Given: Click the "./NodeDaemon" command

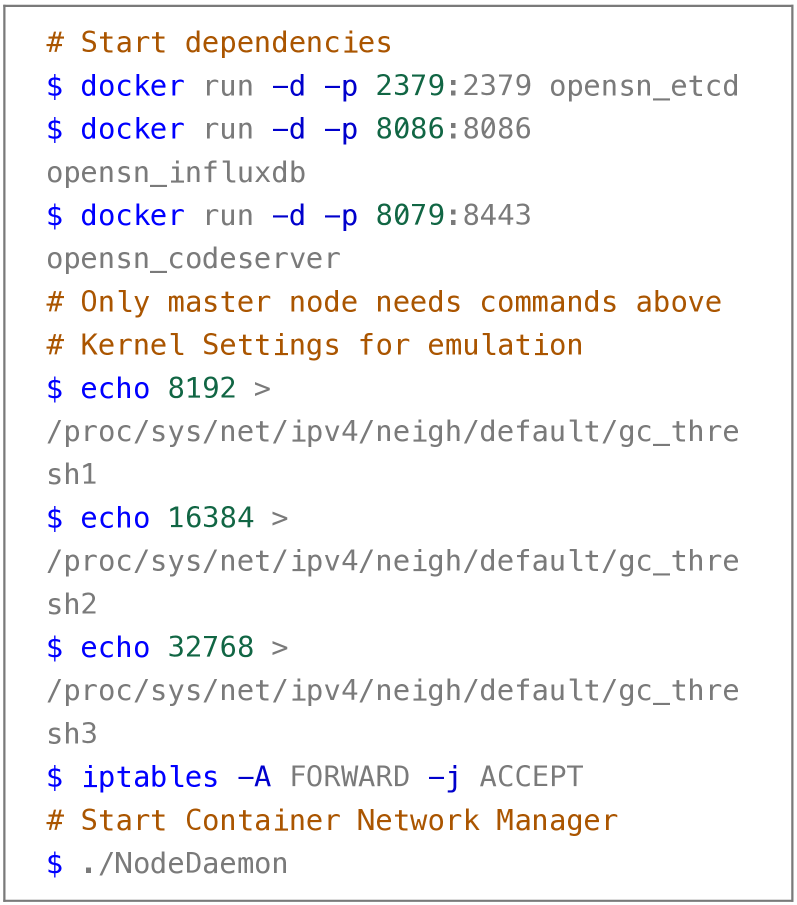Looking at the screenshot, I should pyautogui.click(x=185, y=863).
